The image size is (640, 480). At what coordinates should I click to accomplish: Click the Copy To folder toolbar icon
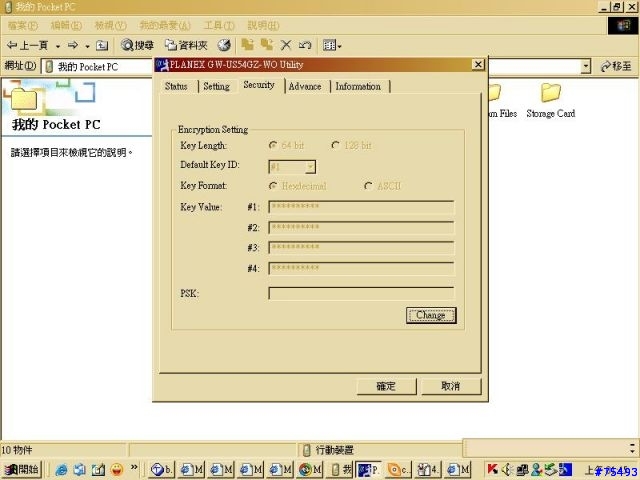267,44
